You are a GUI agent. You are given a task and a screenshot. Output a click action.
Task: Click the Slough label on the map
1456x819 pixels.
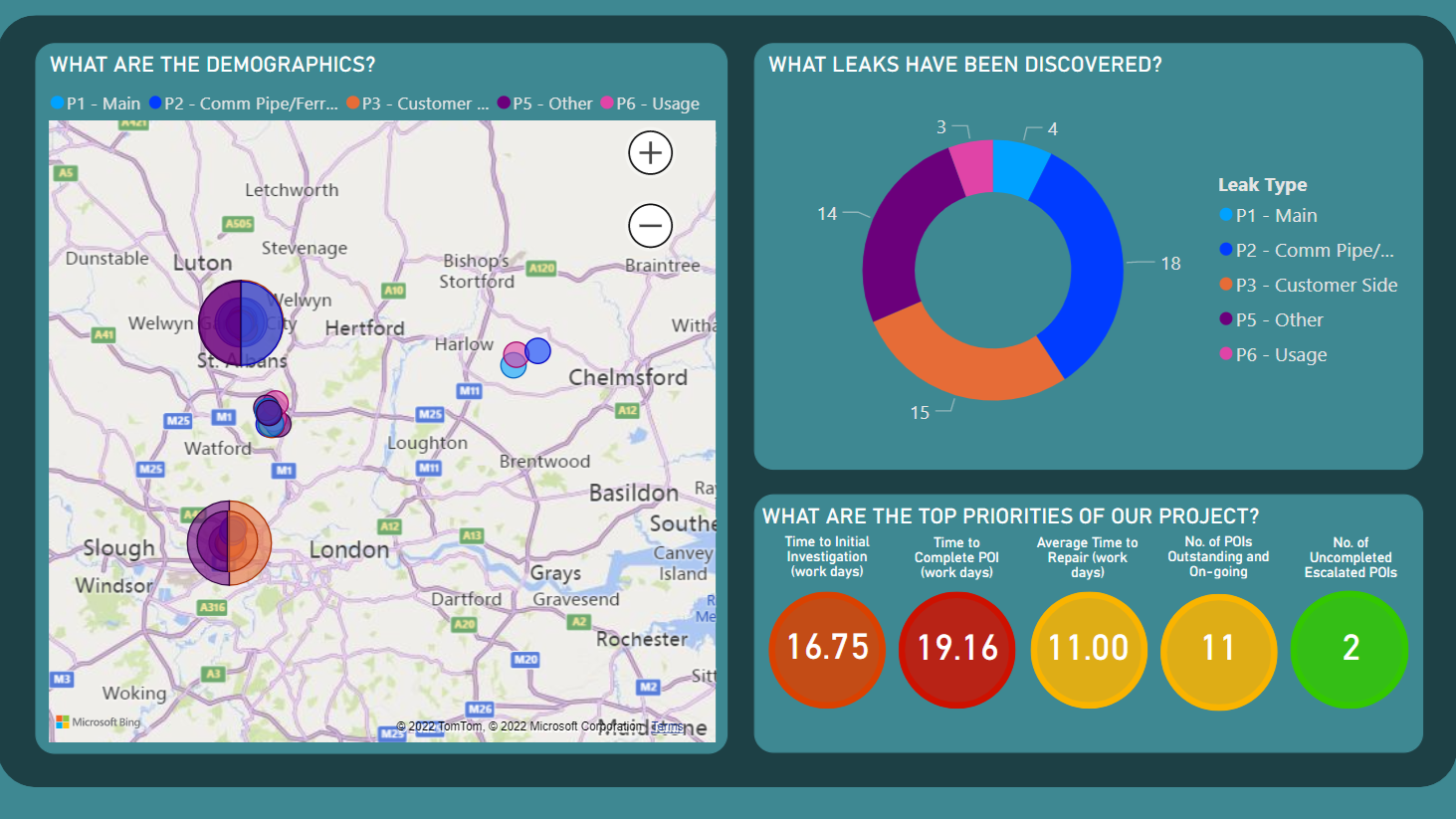[x=118, y=548]
